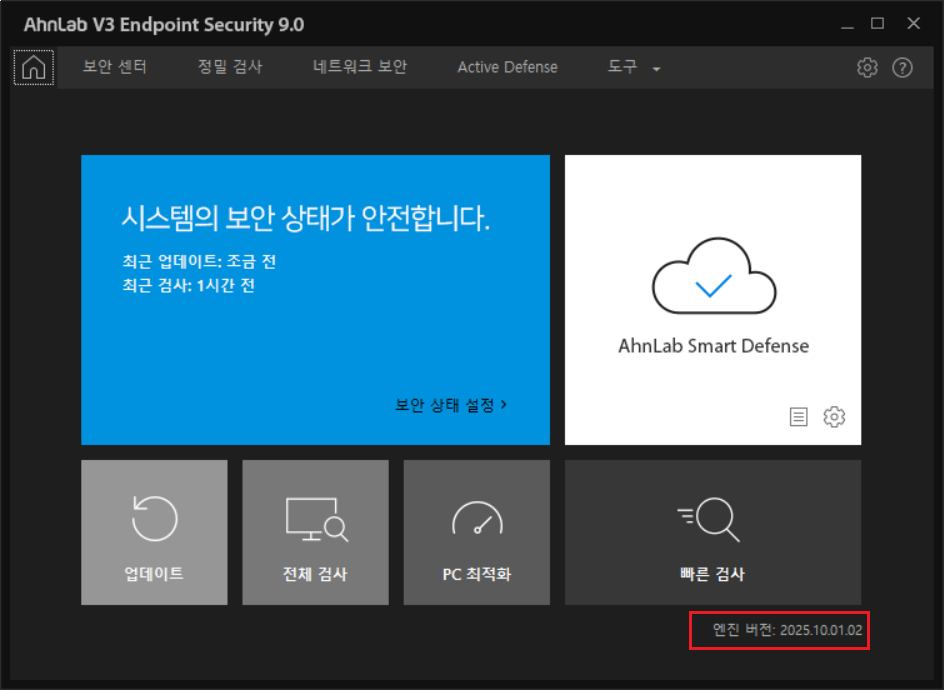Launch PC 최적화 with its speedometer icon
The height and width of the screenshot is (690, 944).
click(x=477, y=519)
